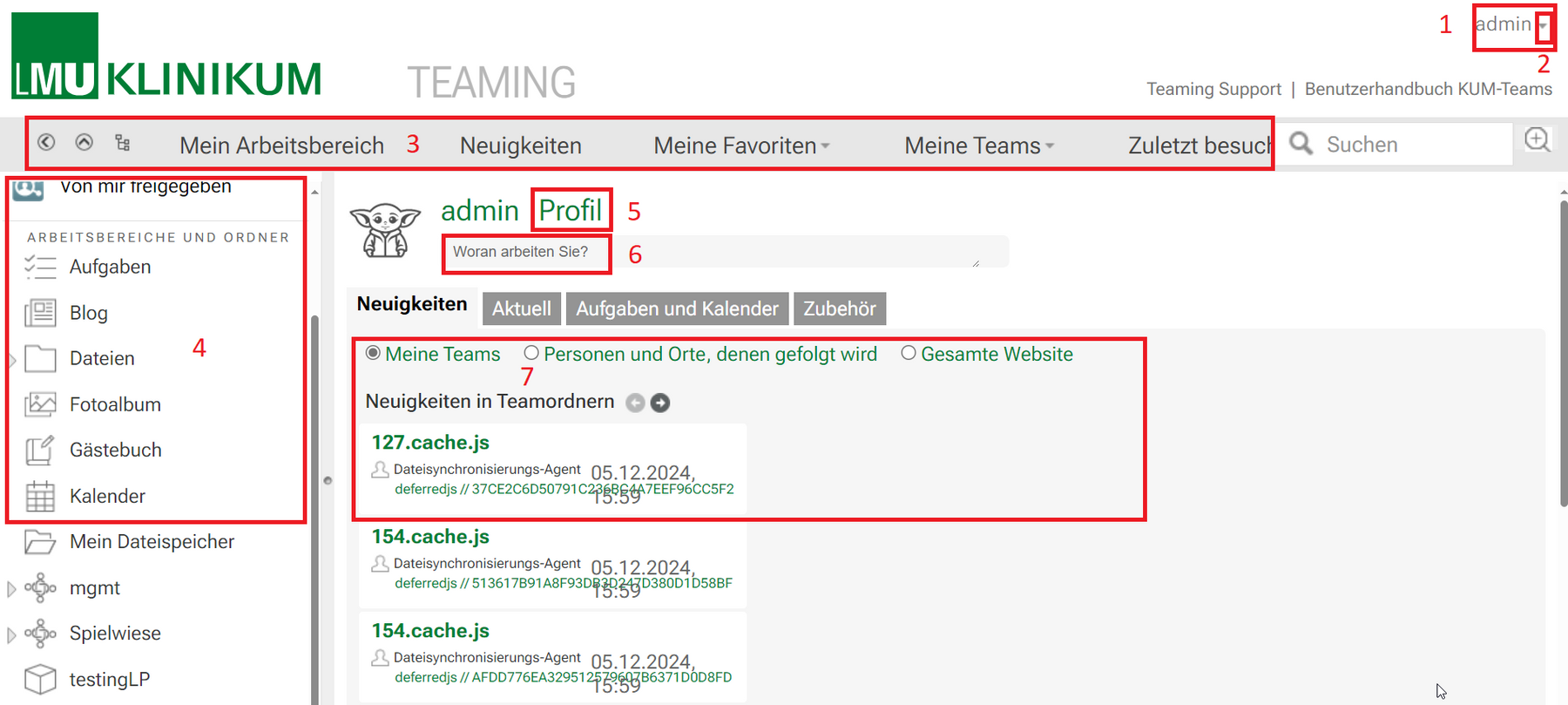Open Mein Arbeitsbereich in the navbar
The image size is (1568, 705).
[x=281, y=146]
